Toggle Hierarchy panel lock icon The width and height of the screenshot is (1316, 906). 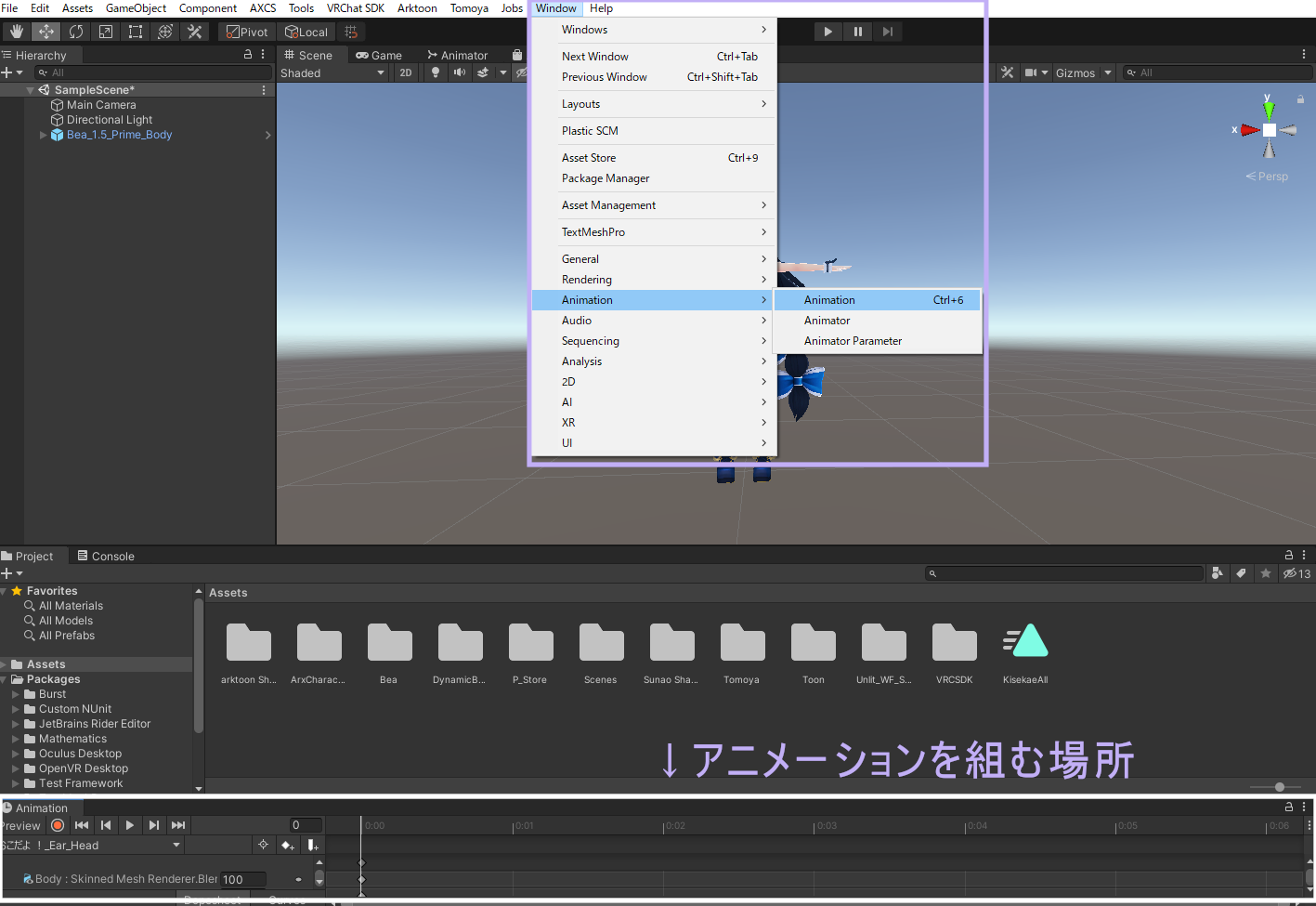pos(248,55)
